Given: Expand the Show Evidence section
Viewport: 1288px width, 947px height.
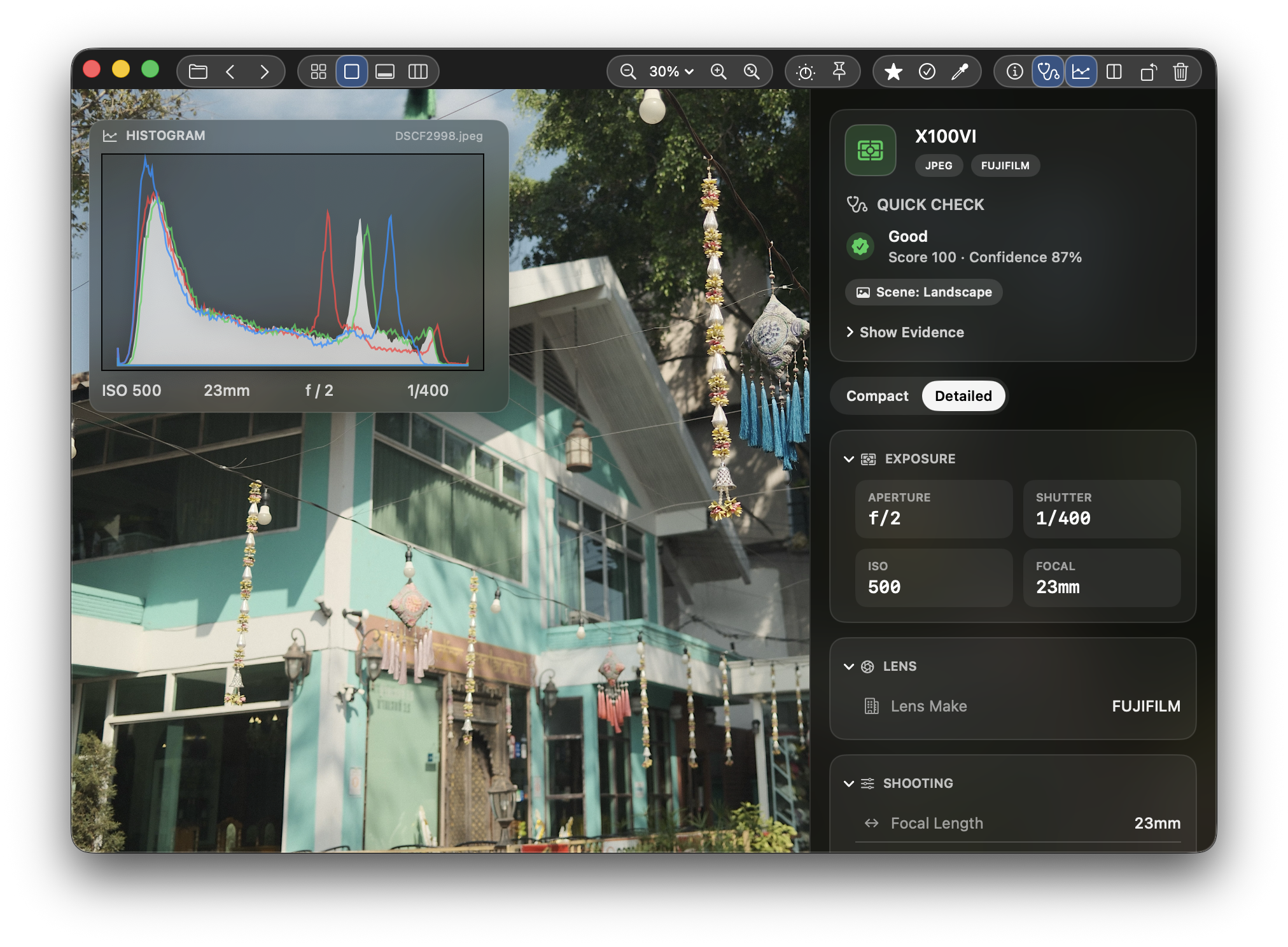Looking at the screenshot, I should coord(905,332).
